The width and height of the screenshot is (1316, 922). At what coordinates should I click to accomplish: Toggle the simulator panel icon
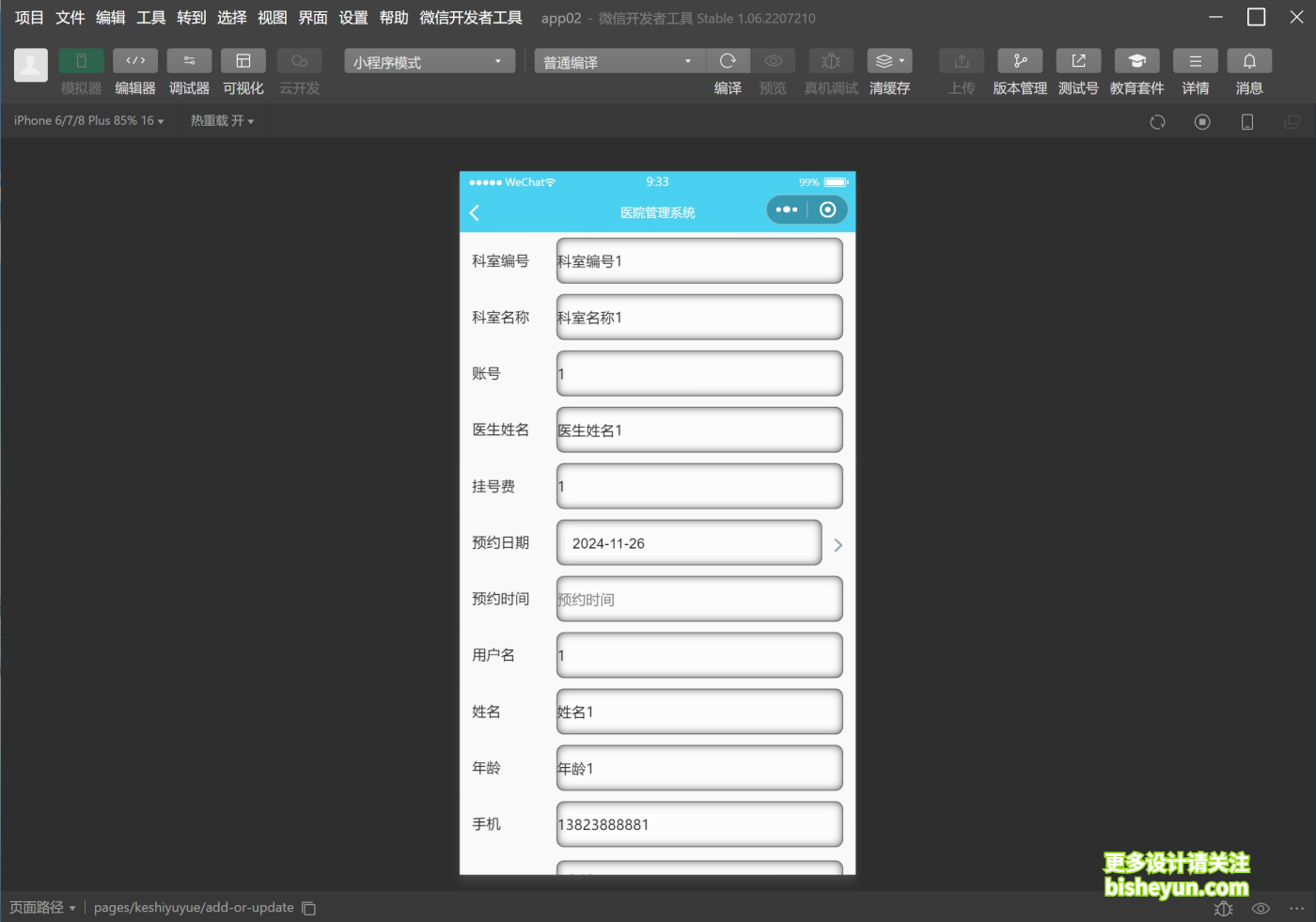click(x=81, y=61)
